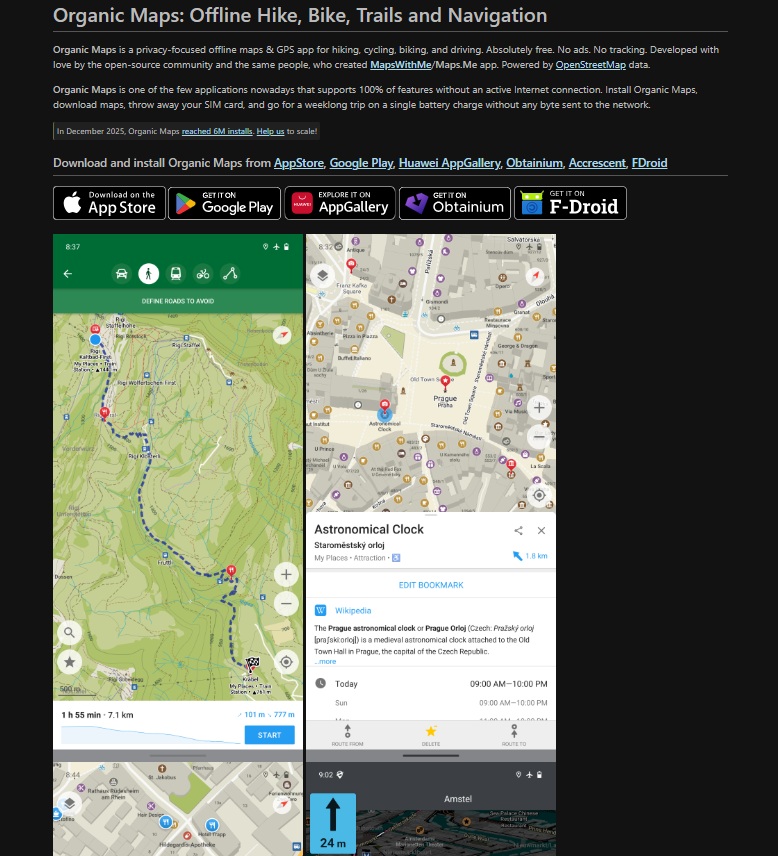
Task: Click the 'Route from' icon
Action: pos(347,735)
